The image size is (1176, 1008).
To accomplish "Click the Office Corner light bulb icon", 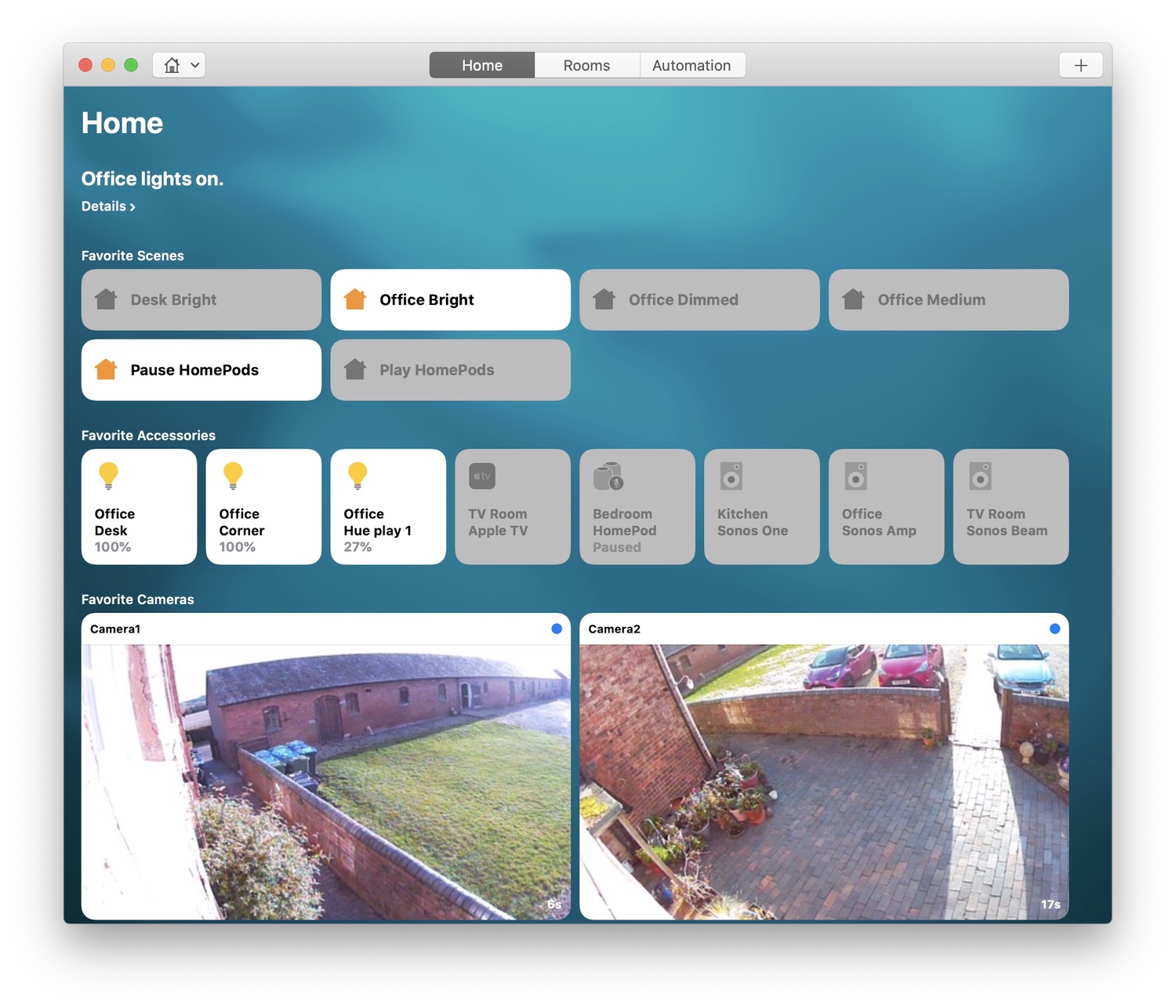I will point(233,476).
